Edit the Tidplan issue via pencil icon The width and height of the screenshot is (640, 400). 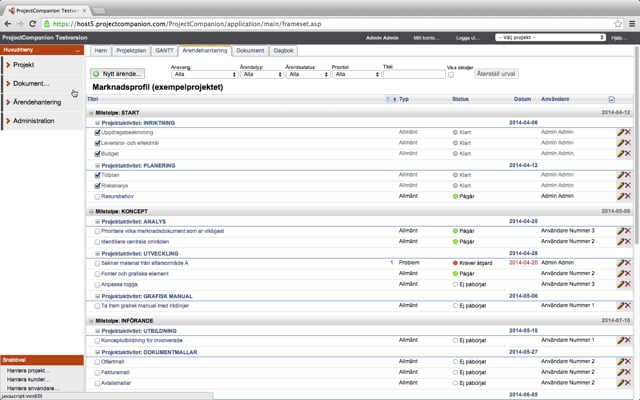tap(620, 175)
